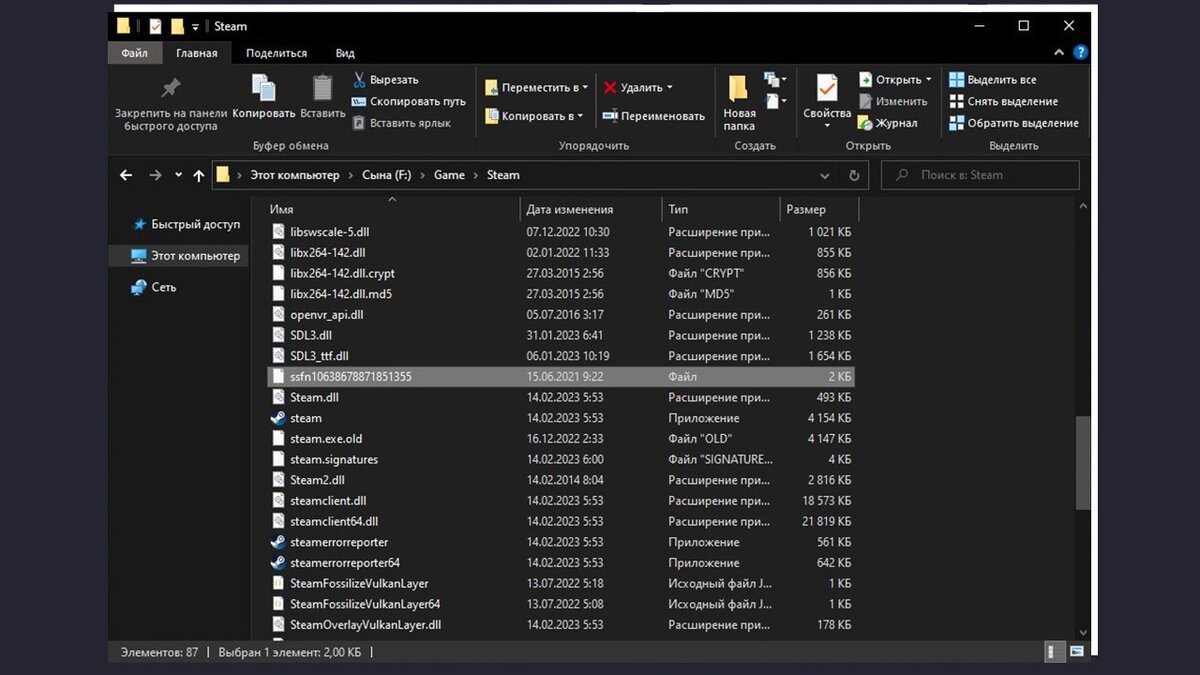Switch to the Главная tab
This screenshot has height=675, width=1200.
point(196,53)
